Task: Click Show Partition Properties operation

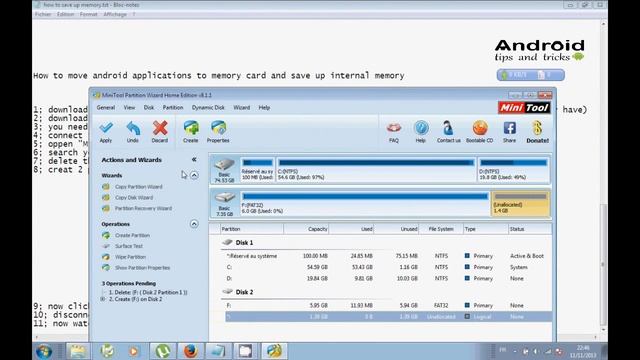Action: pos(142,268)
